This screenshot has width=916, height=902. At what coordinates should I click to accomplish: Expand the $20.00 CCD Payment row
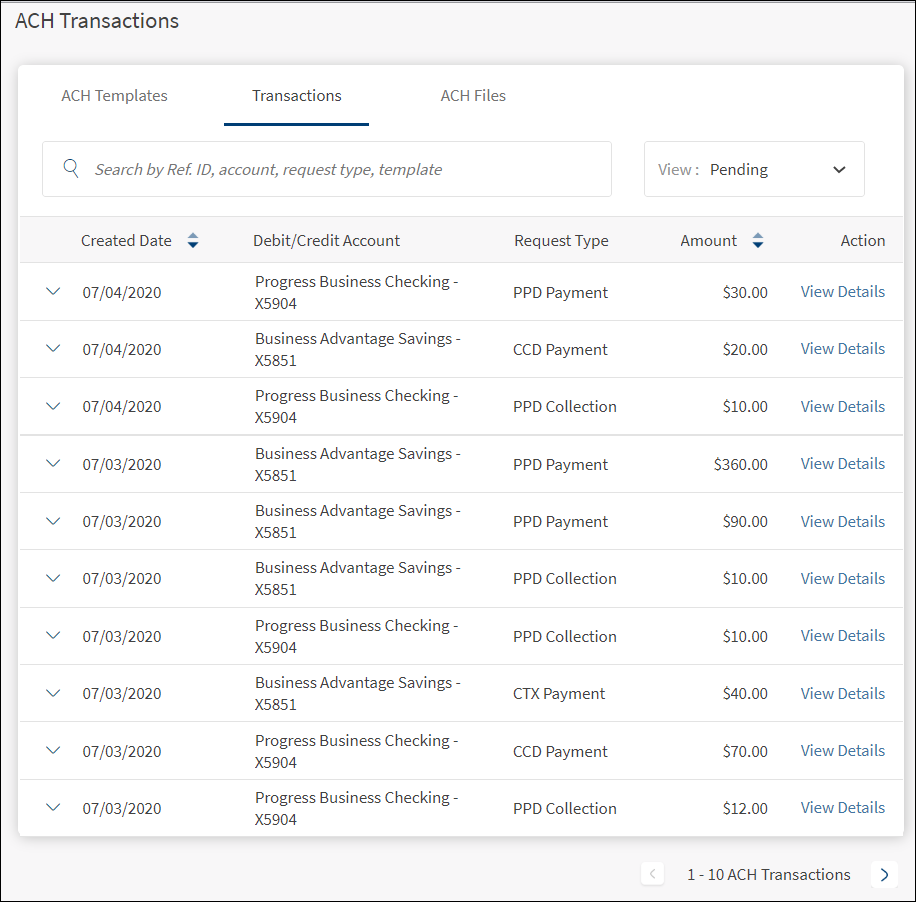(54, 349)
